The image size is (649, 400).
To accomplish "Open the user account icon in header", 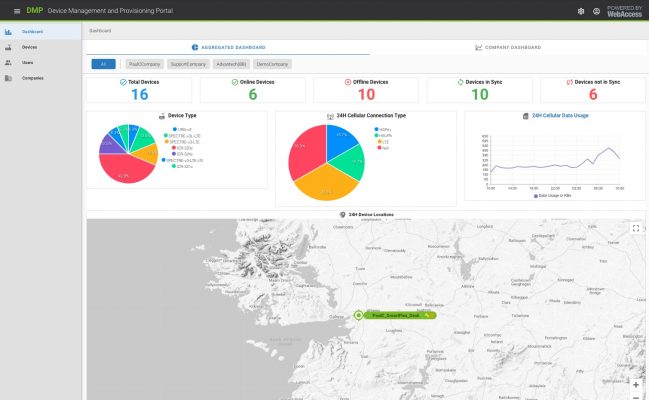I will 597,11.
